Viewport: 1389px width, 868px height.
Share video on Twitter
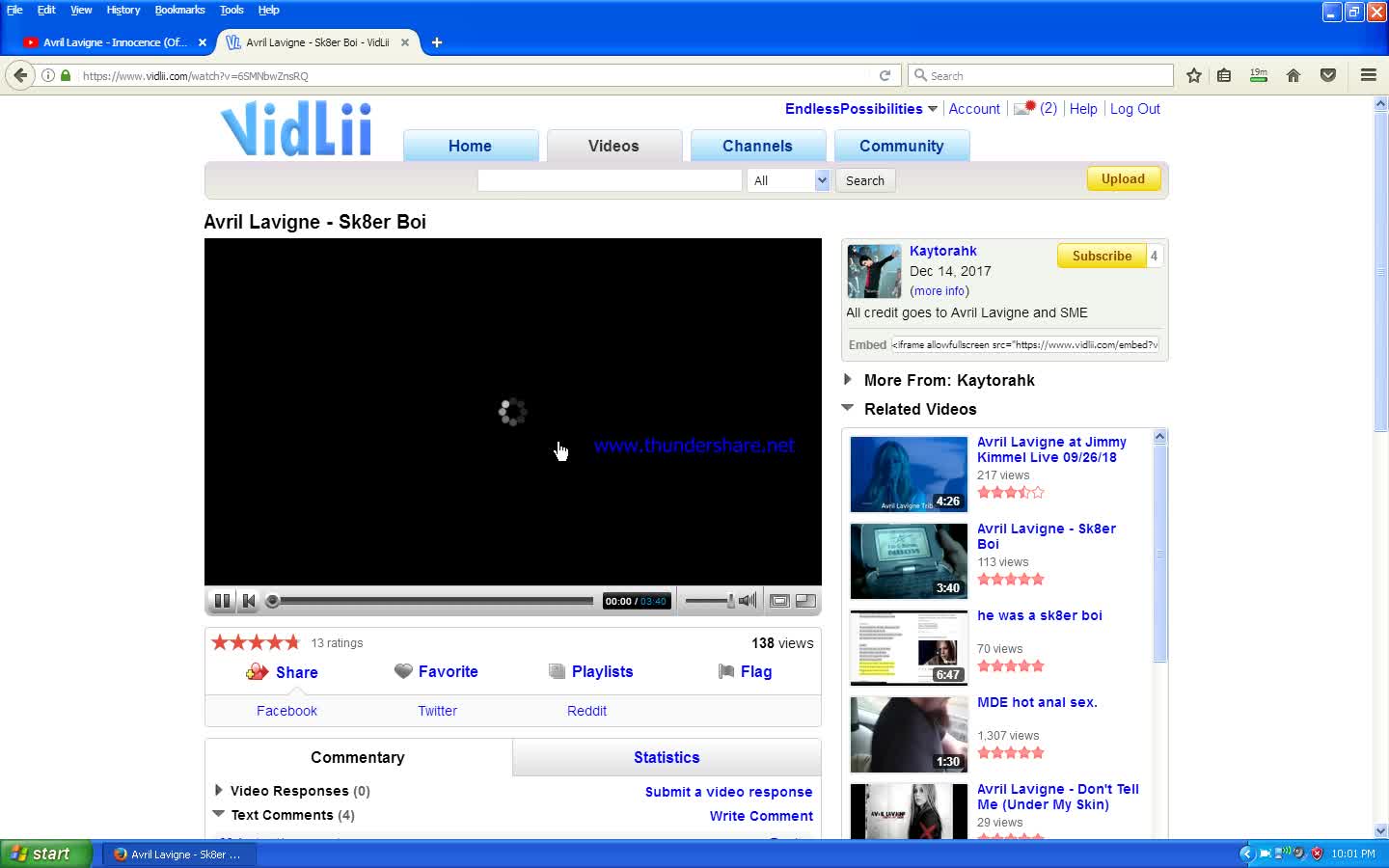[437, 711]
